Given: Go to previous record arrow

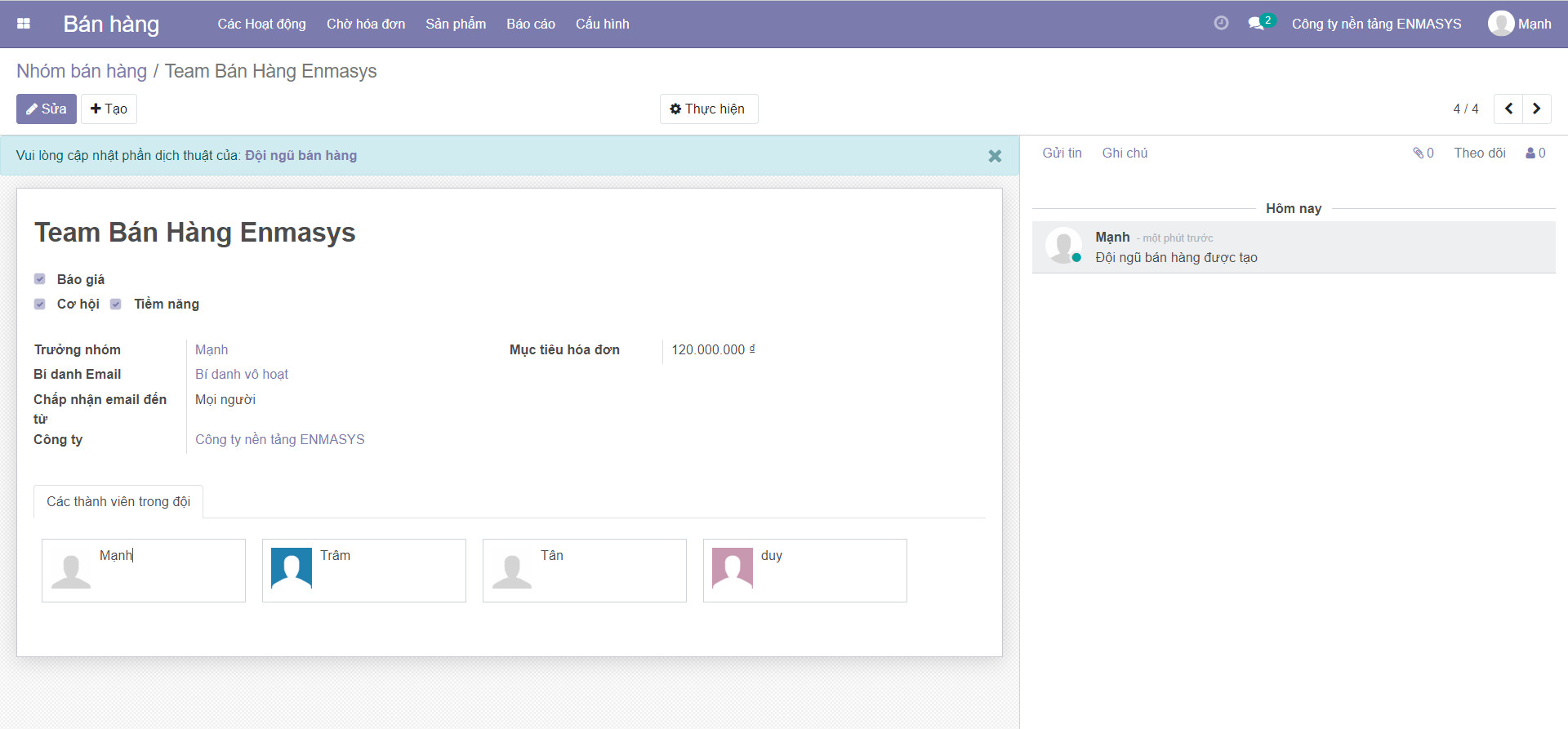Looking at the screenshot, I should [1508, 109].
